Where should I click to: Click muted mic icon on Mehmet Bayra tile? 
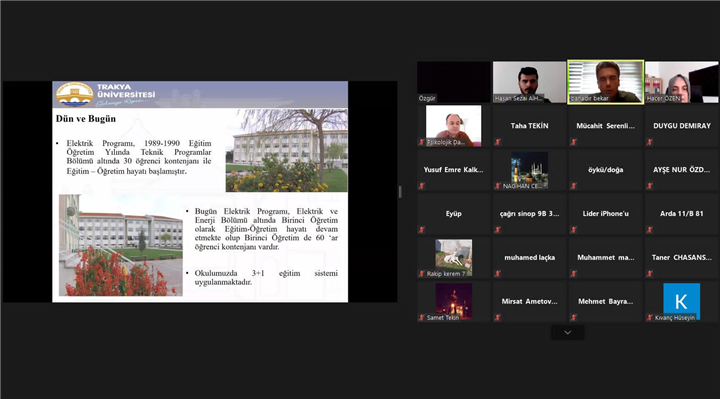[x=574, y=317]
